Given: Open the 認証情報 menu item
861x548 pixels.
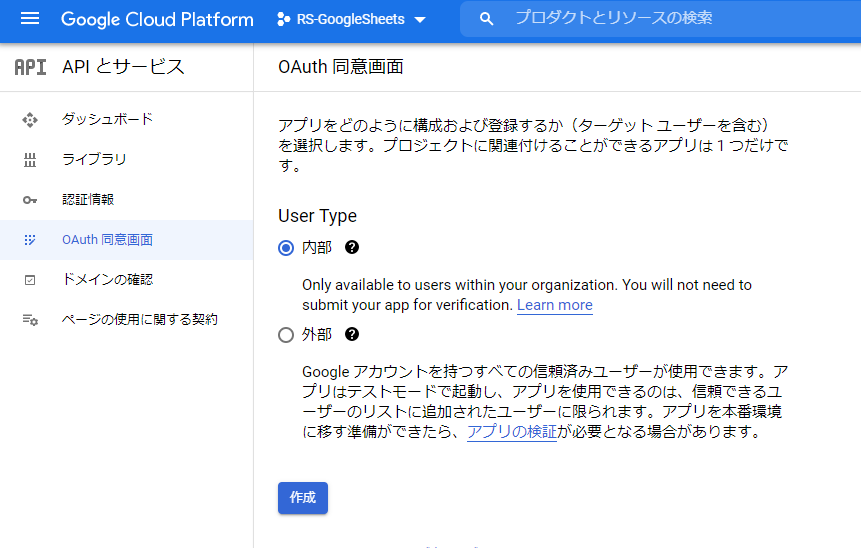Looking at the screenshot, I should 126,199.
